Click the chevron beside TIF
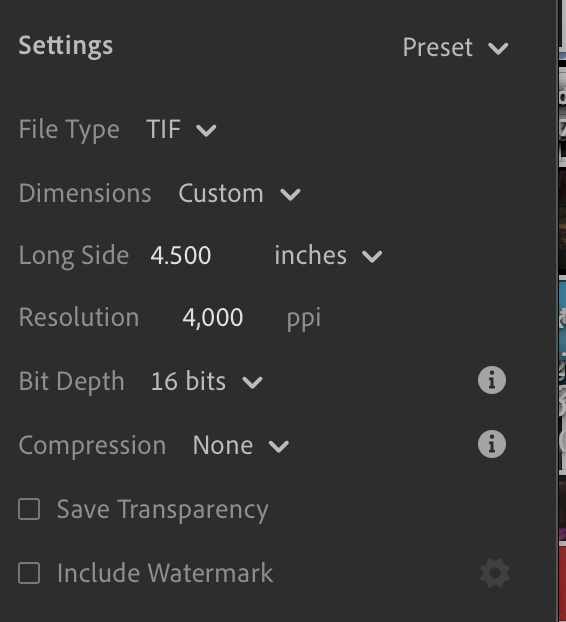This screenshot has height=622, width=566. (206, 131)
